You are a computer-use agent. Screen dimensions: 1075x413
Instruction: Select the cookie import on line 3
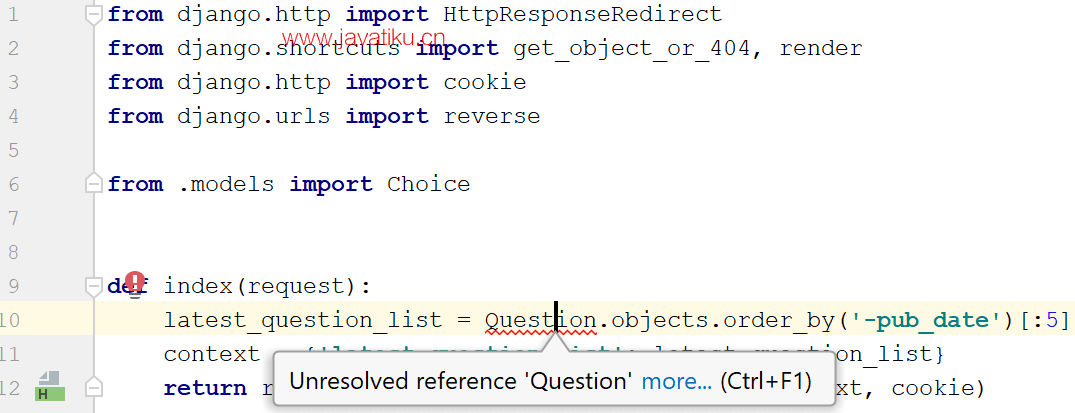[485, 82]
